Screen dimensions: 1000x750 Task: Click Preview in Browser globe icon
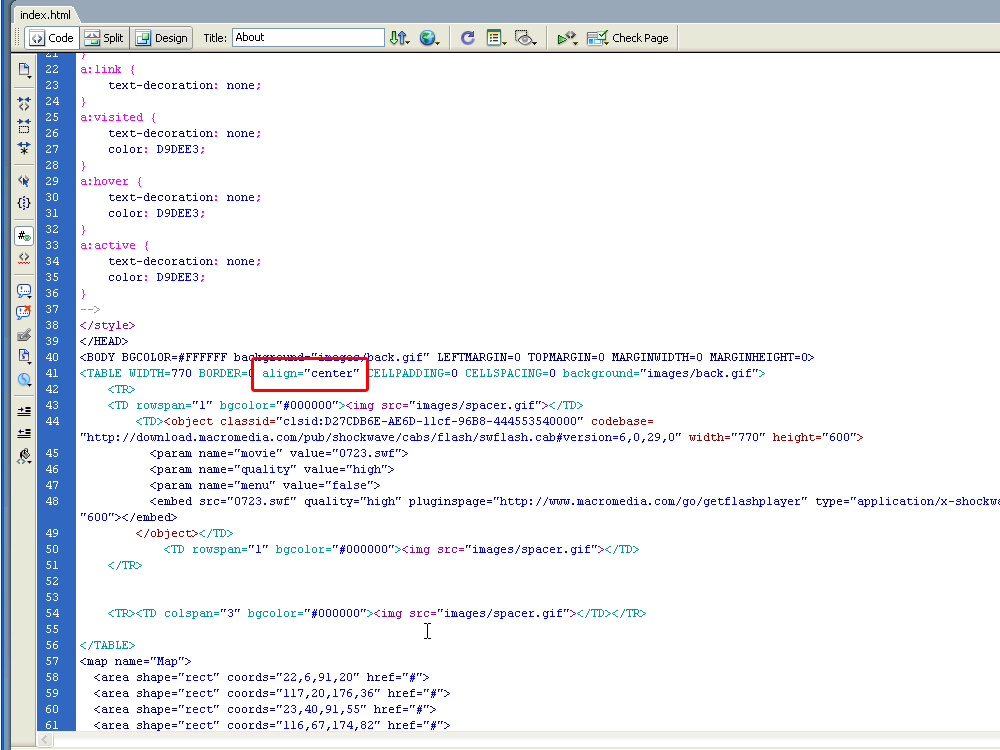429,38
